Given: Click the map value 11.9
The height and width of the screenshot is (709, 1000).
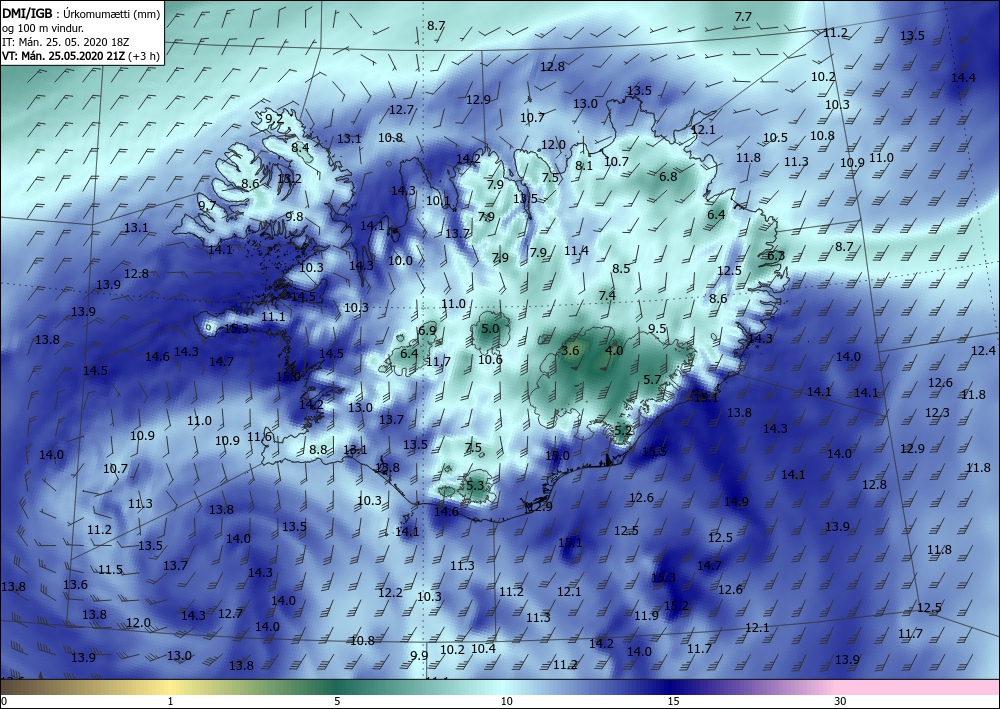Looking at the screenshot, I should tap(647, 615).
